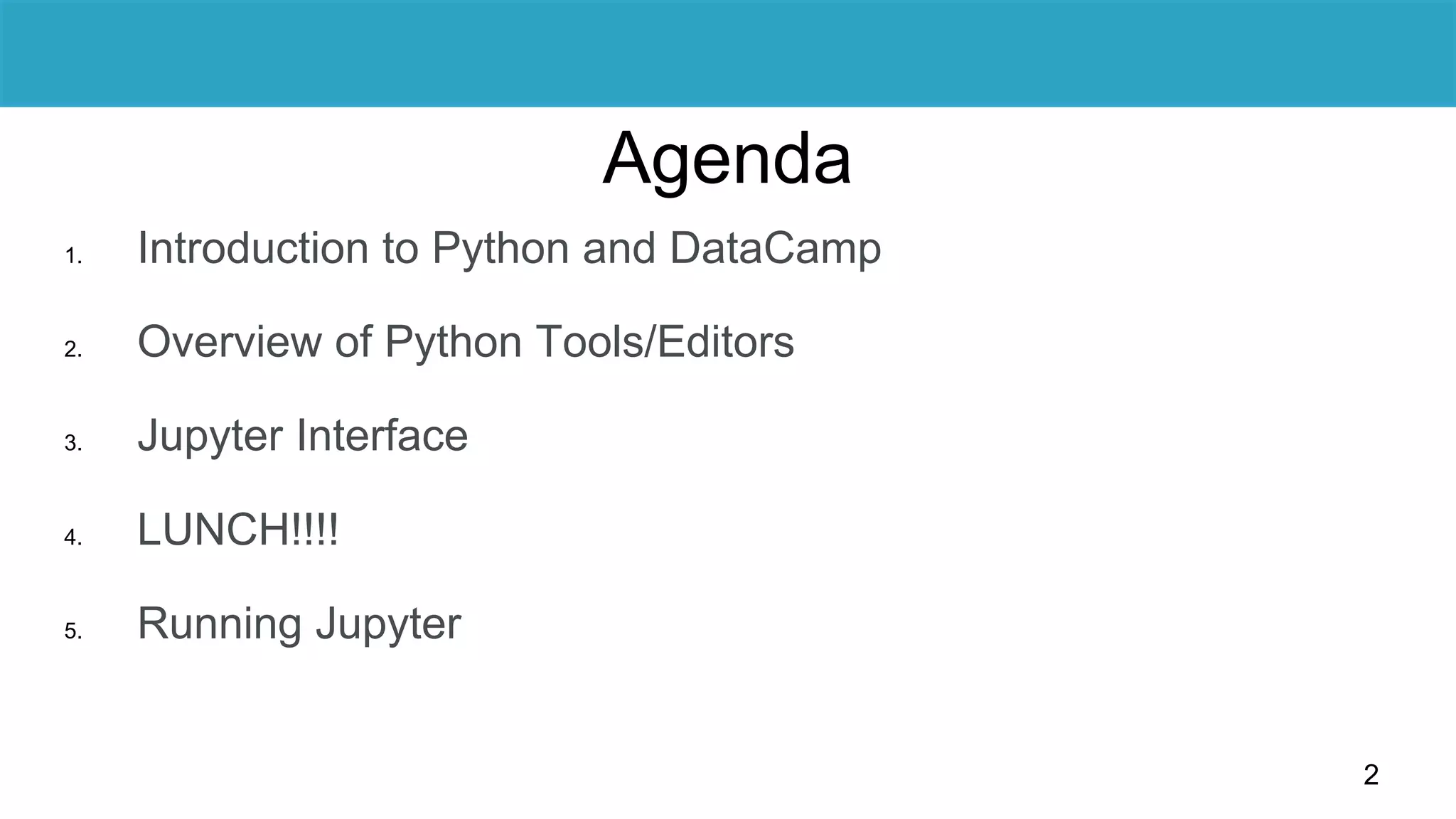The image size is (1456, 819).
Task: Click the word Interface in item three
Action: tap(382, 436)
